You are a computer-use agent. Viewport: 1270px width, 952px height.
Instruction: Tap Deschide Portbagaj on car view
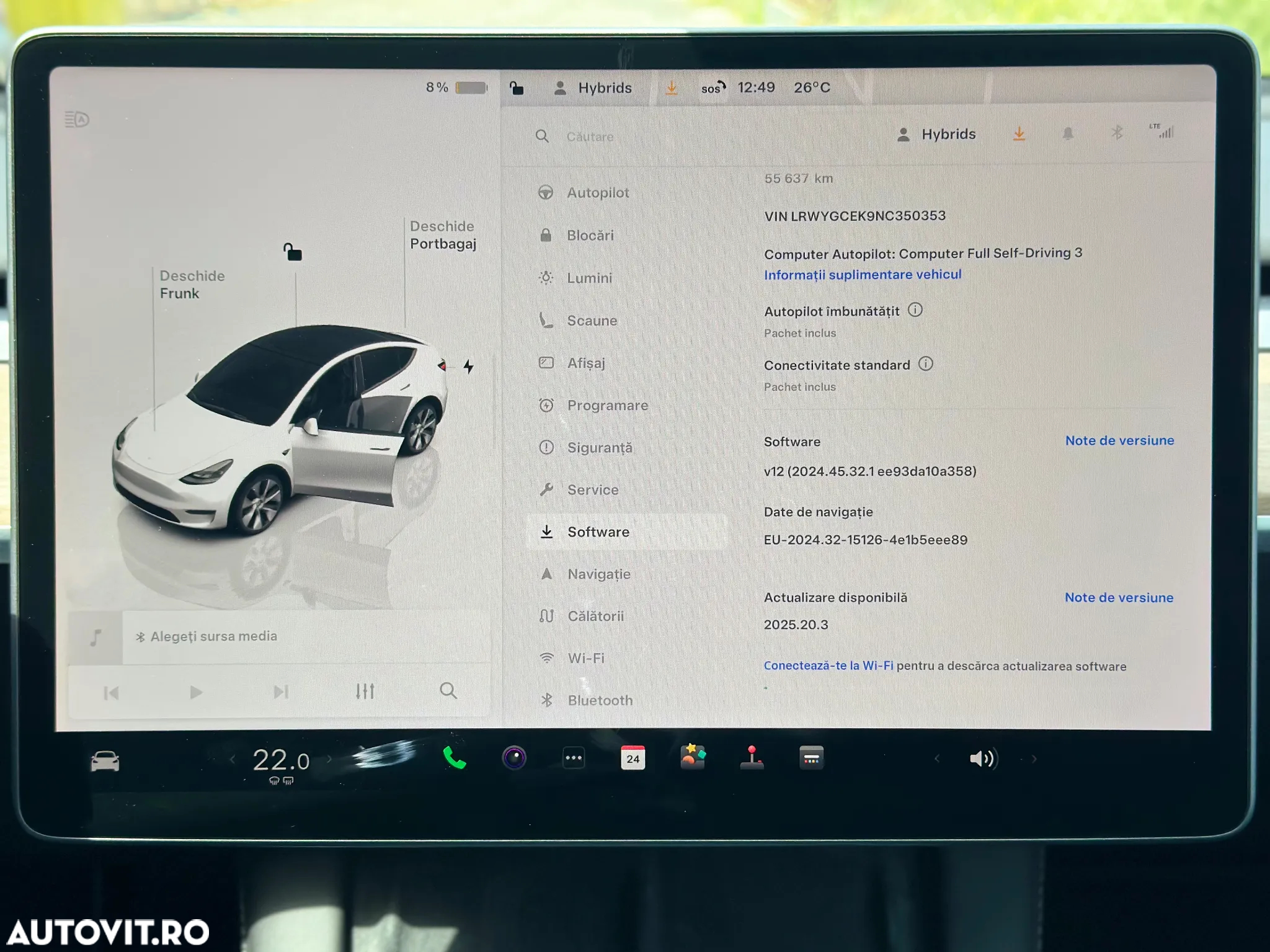[443, 235]
